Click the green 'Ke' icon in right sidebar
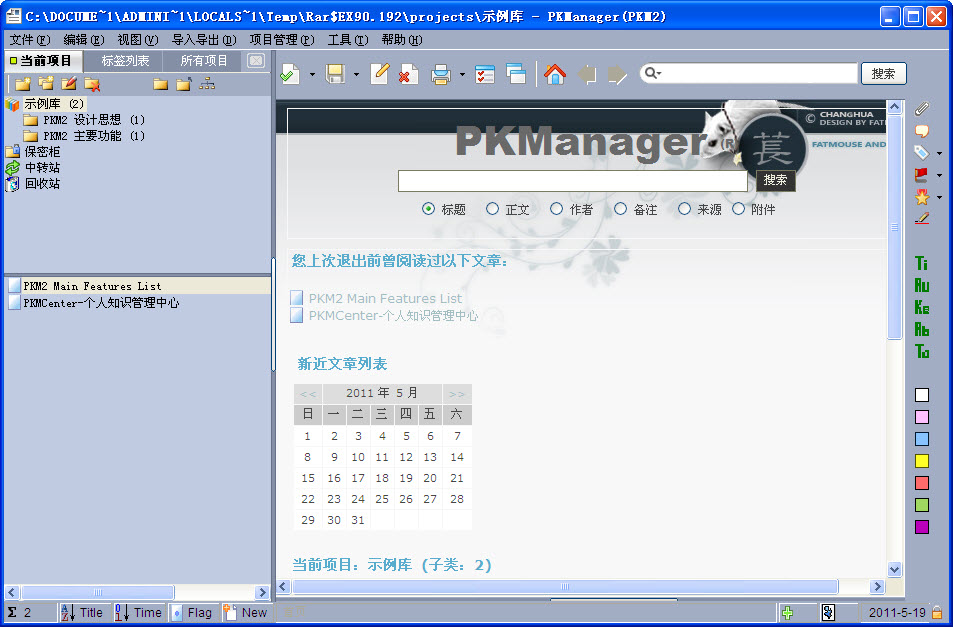Viewport: 953px width, 627px height. [x=922, y=307]
